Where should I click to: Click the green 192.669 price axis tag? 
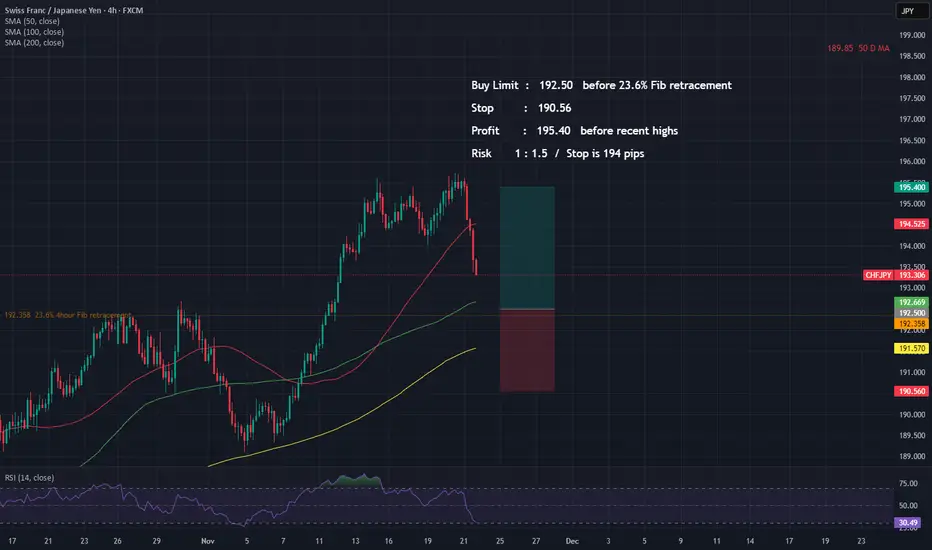pos(911,302)
